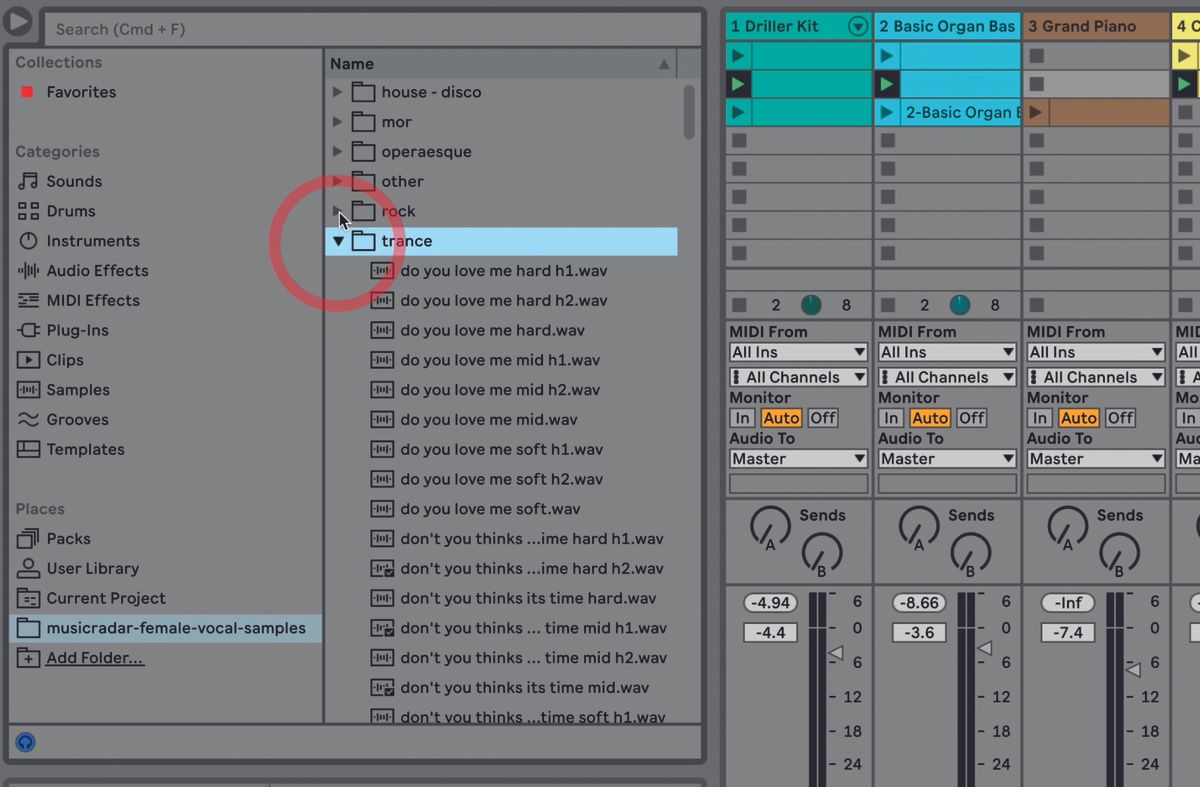Viewport: 1200px width, 787px height.
Task: Click Basic Organ Bass clip stop button
Action: pyautogui.click(x=887, y=305)
